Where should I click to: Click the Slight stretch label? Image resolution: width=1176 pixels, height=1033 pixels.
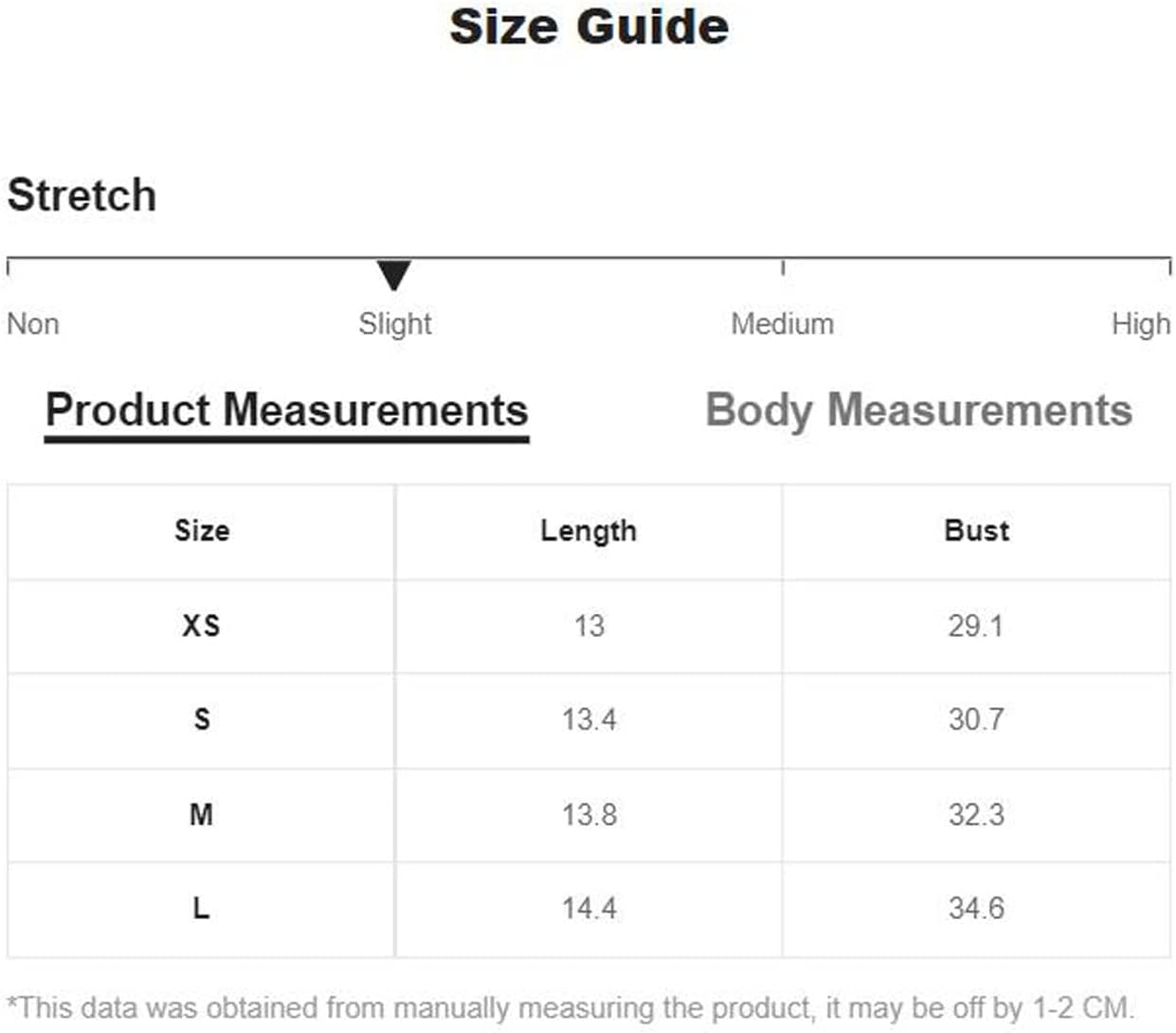point(394,324)
